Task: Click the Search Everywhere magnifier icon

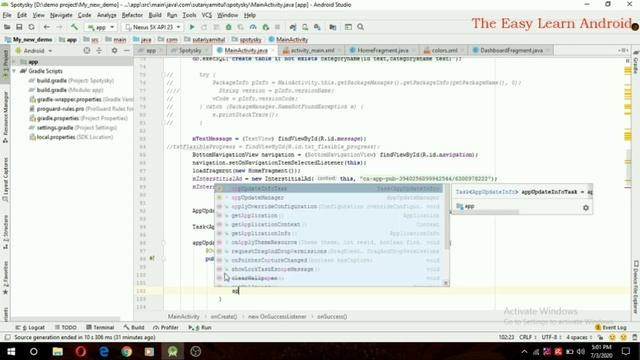Action: tap(360, 27)
